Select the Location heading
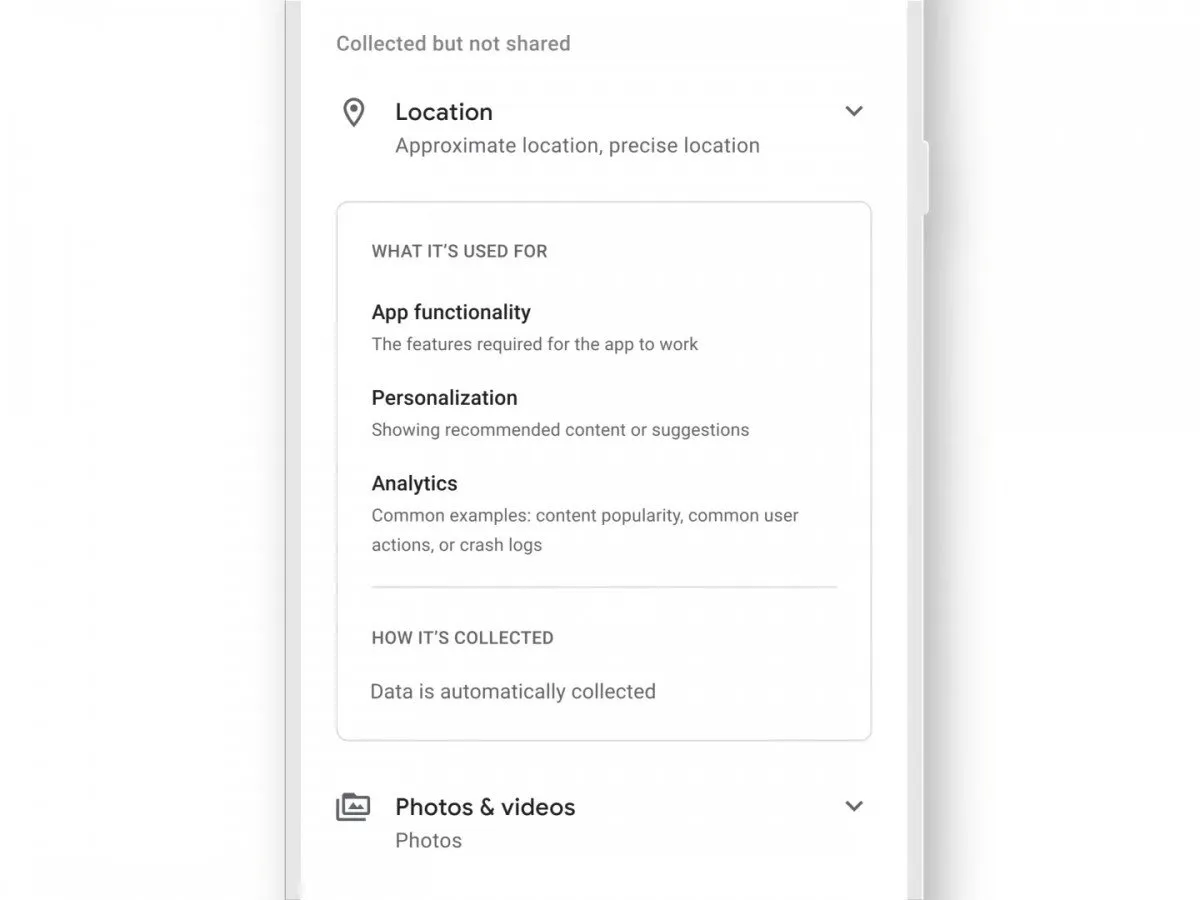 tap(443, 112)
